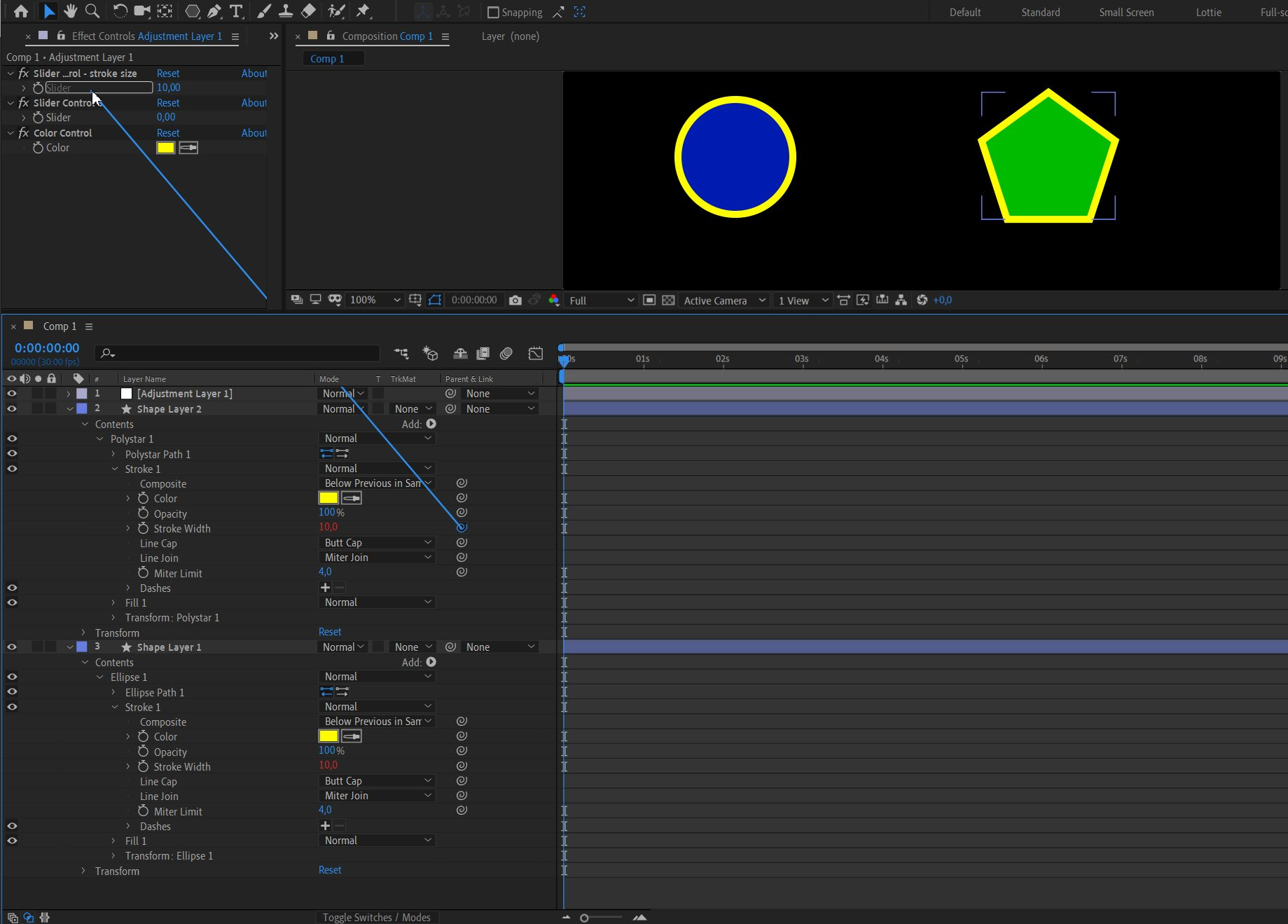Click the timeline search field

click(x=238, y=354)
